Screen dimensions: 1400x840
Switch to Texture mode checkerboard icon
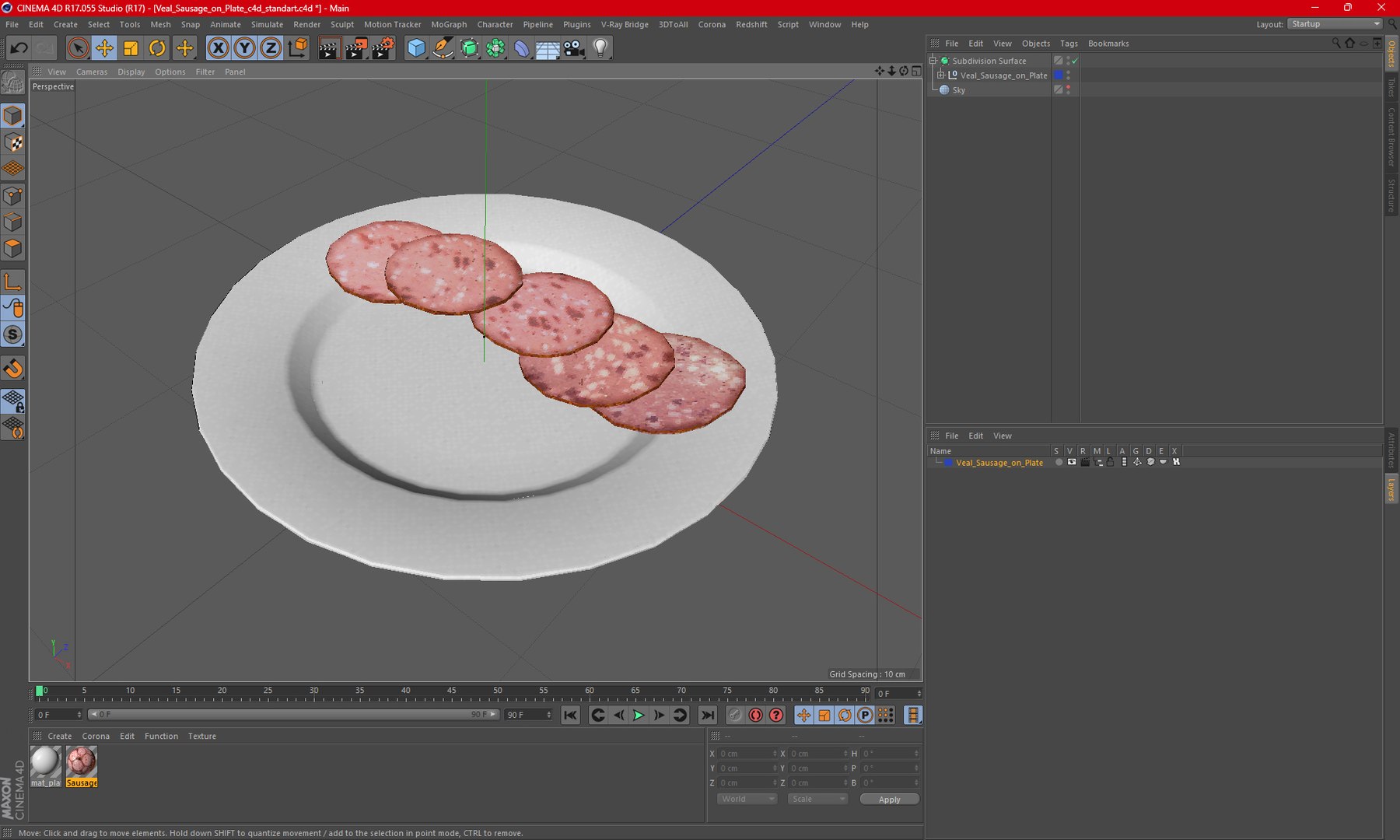tap(13, 142)
